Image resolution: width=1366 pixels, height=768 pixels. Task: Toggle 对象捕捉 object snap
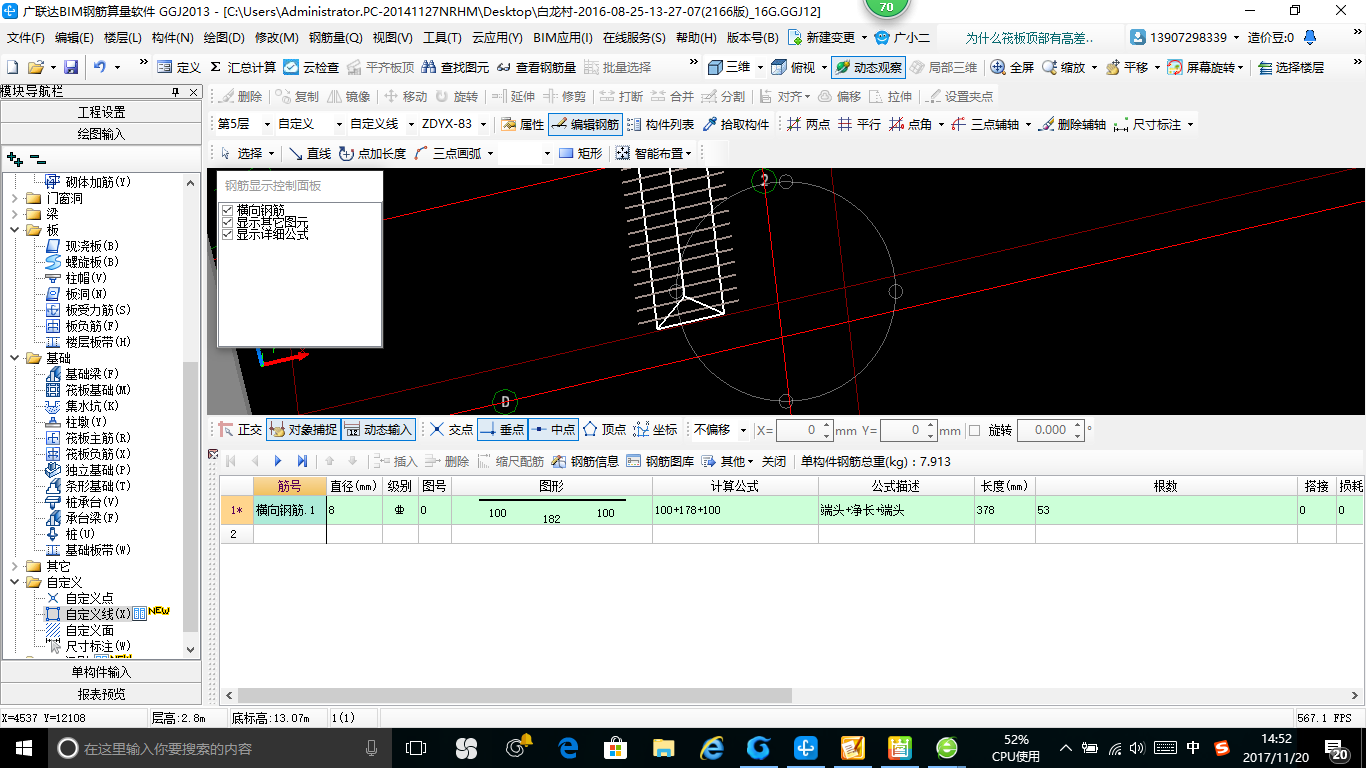point(303,430)
